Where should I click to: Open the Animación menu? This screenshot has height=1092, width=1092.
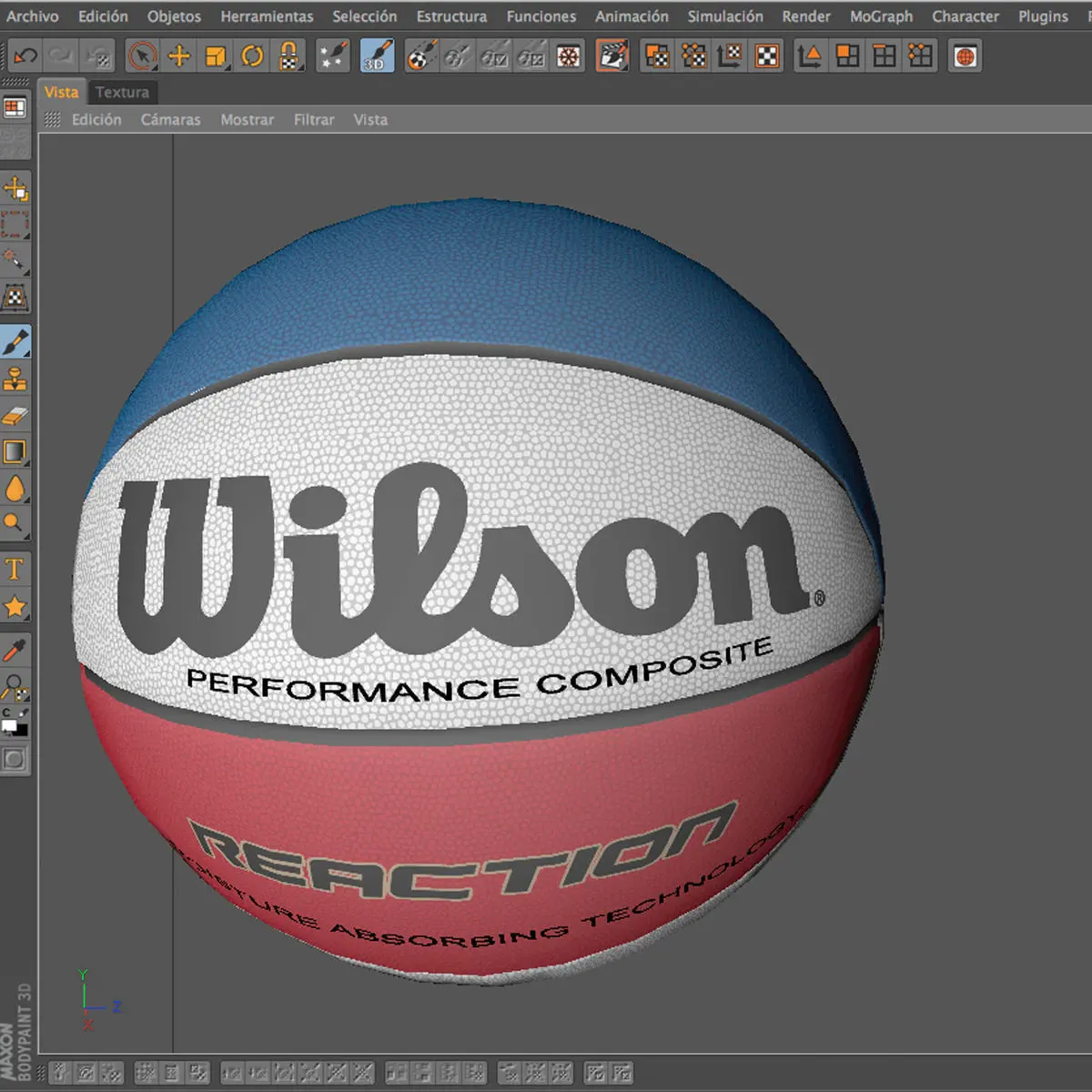point(632,16)
